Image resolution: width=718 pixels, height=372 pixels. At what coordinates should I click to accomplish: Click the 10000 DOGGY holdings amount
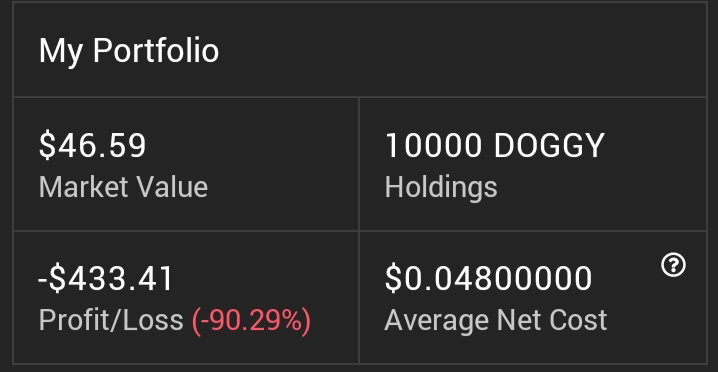(495, 146)
